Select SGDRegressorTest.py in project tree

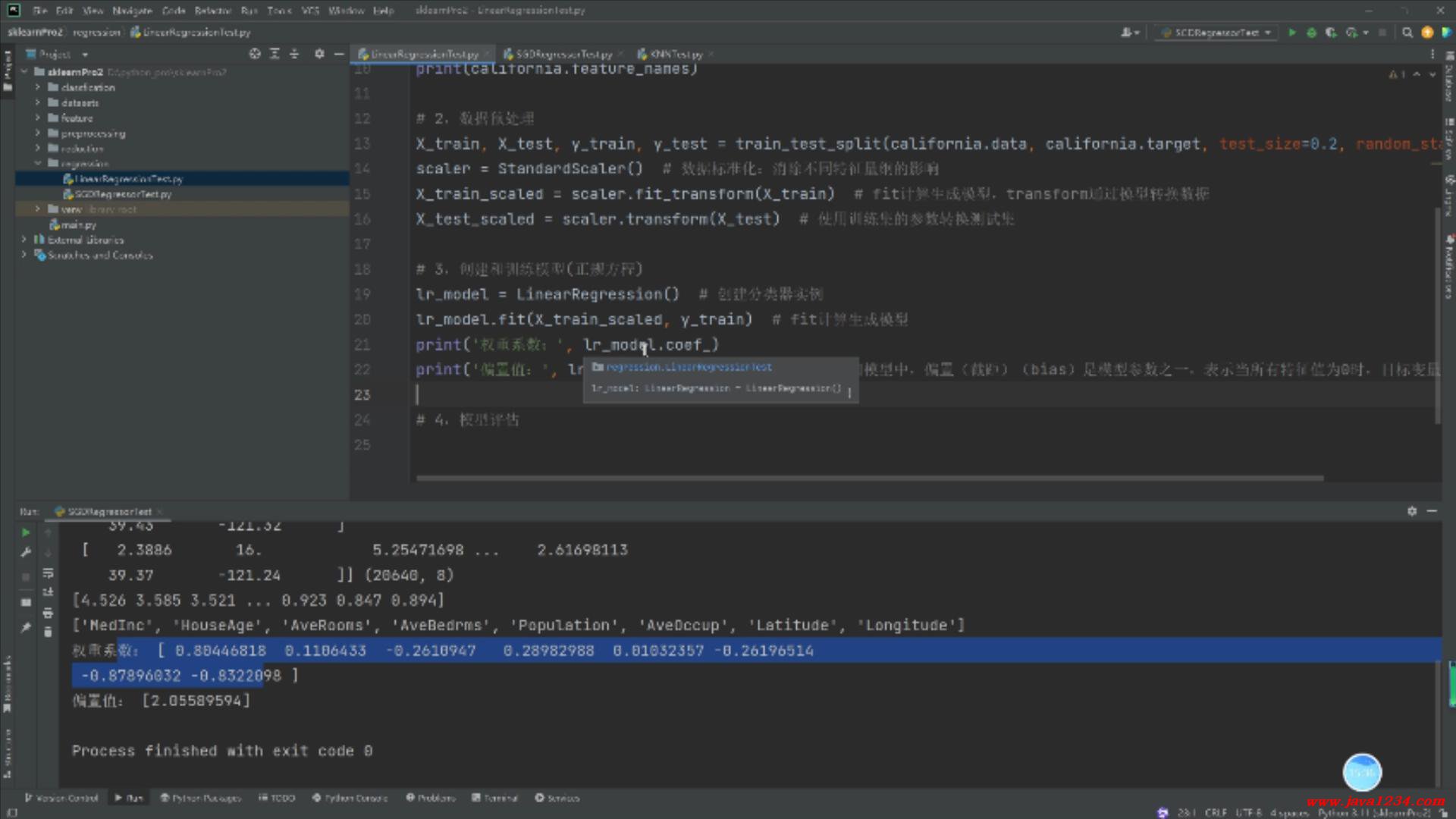(123, 194)
